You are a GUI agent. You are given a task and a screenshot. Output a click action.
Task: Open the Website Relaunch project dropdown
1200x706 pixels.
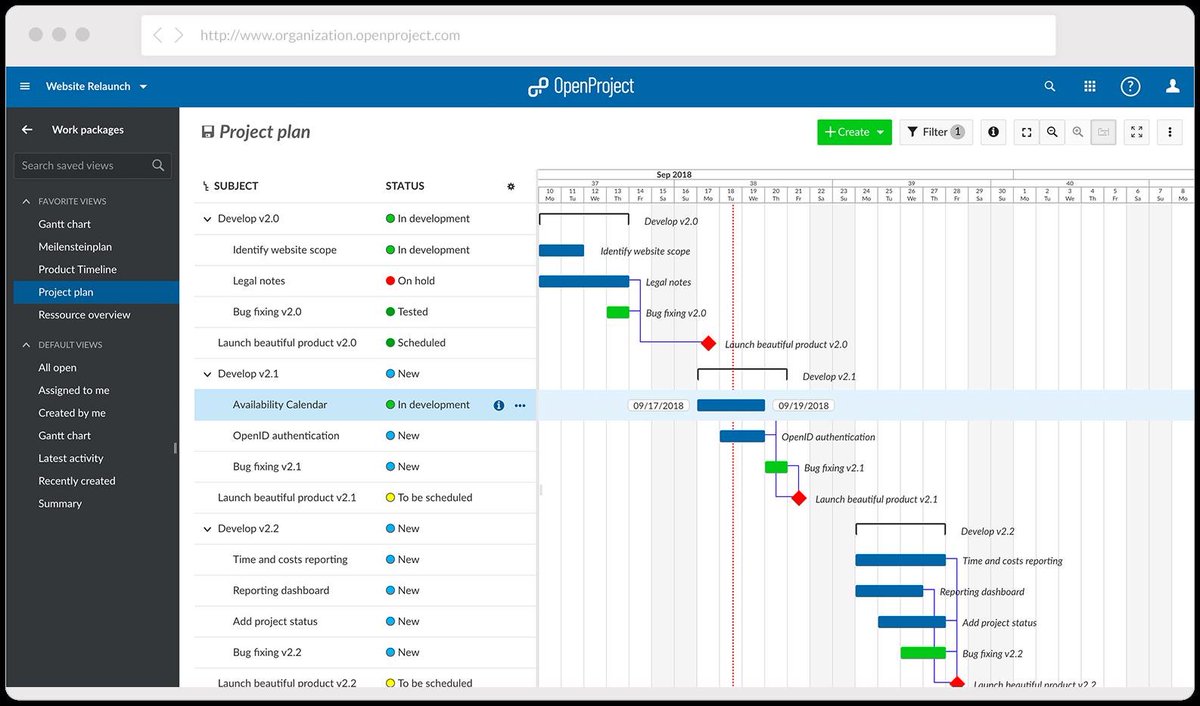pyautogui.click(x=96, y=87)
